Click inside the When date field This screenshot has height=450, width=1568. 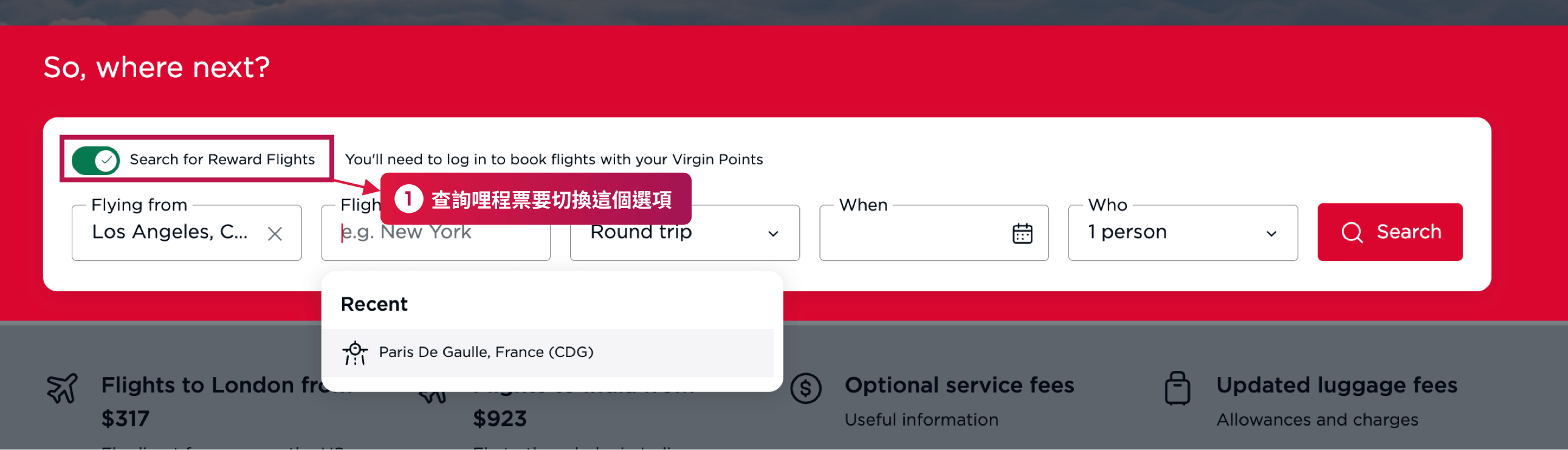(x=913, y=233)
